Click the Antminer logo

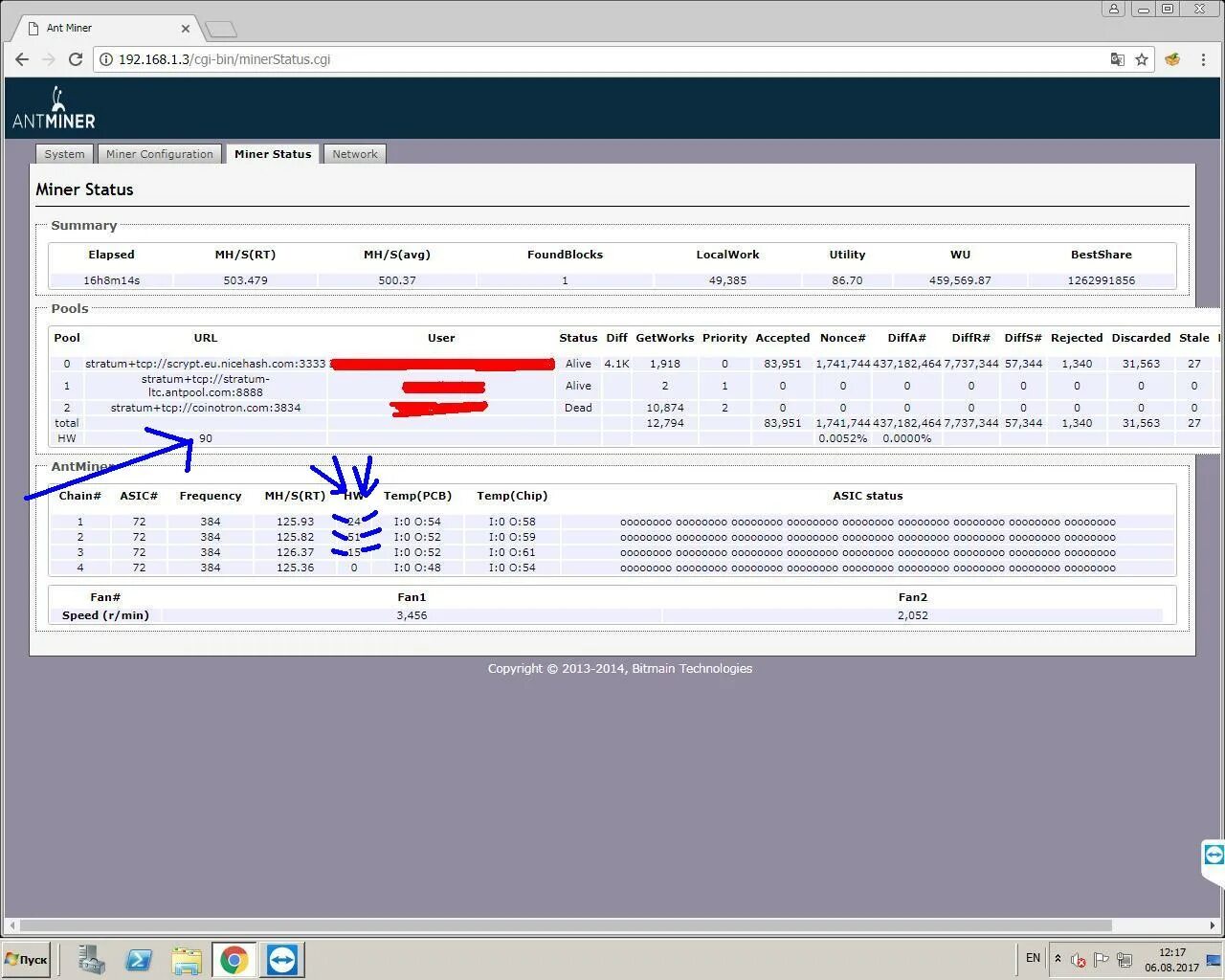[x=54, y=108]
